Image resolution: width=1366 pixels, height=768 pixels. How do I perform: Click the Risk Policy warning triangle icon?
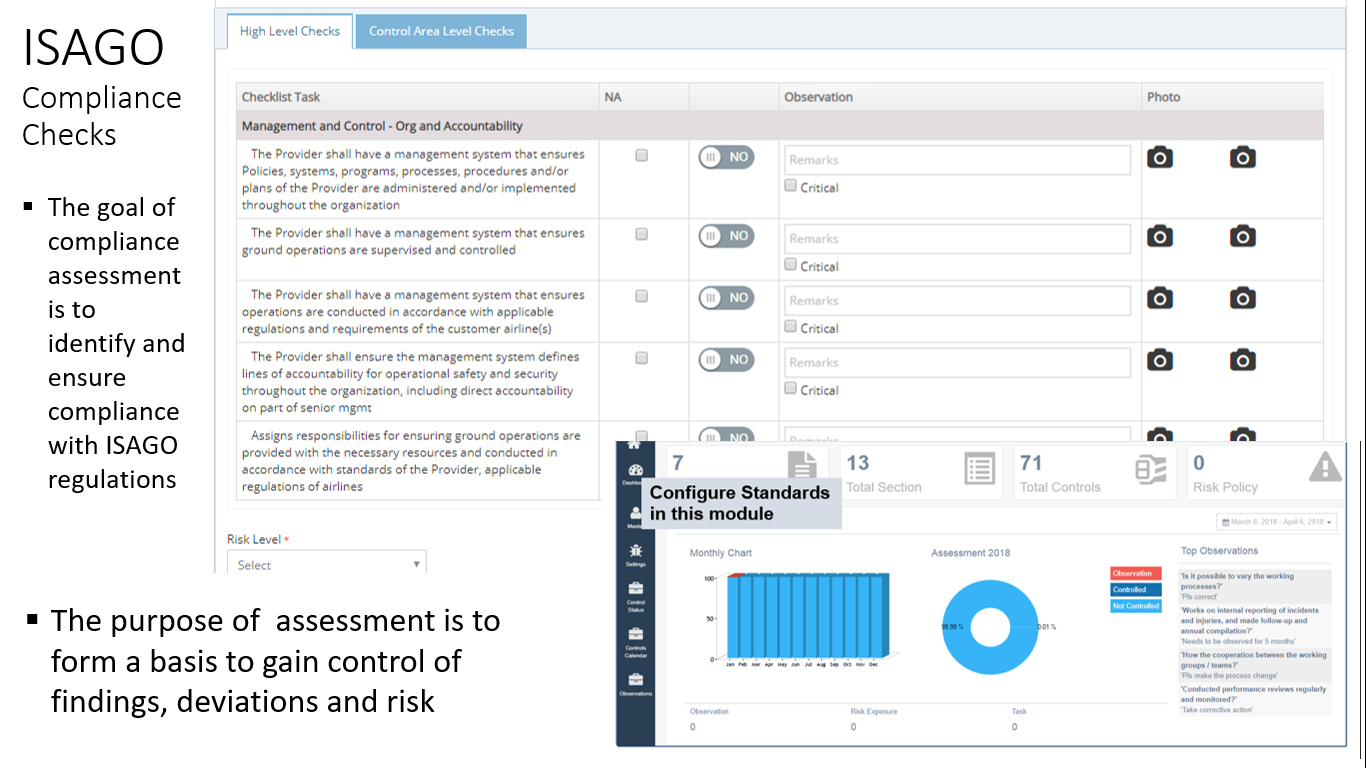tap(1325, 467)
